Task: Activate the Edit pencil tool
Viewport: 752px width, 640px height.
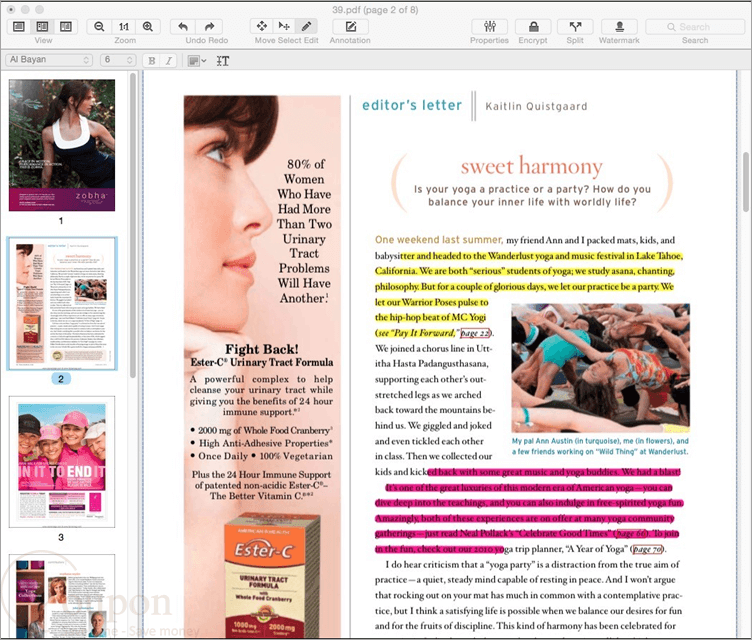Action: [306, 26]
